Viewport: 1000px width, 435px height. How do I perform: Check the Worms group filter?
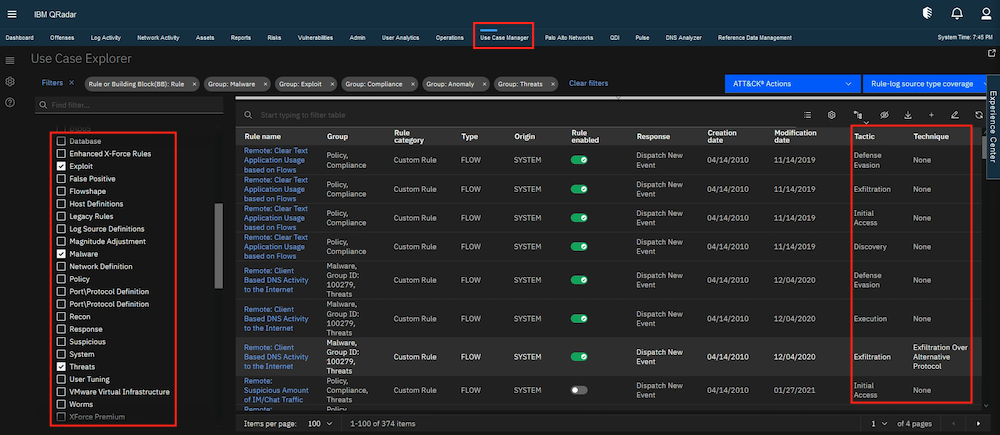pos(61,404)
